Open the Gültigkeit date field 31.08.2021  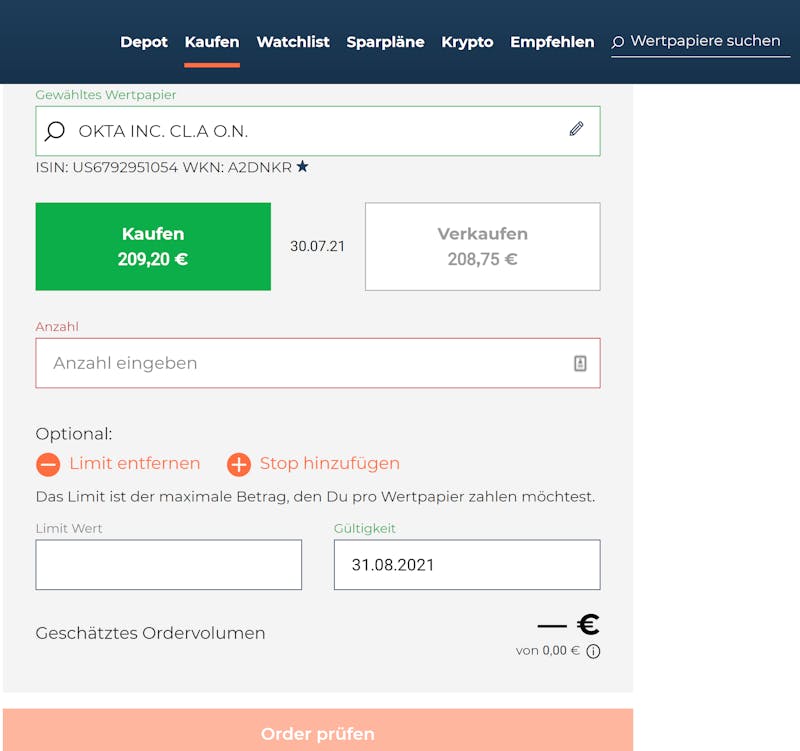[467, 565]
